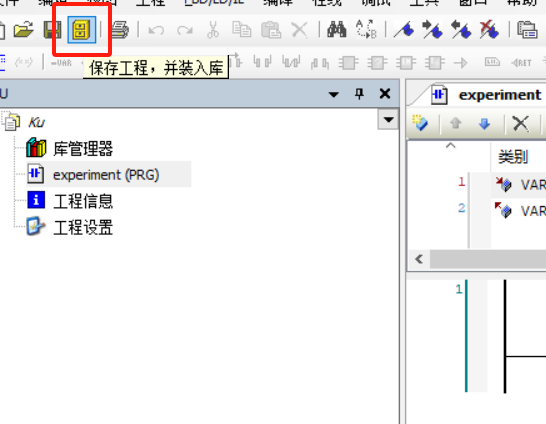Open 库管理器 library manager item
546x424 pixels.
coord(83,149)
